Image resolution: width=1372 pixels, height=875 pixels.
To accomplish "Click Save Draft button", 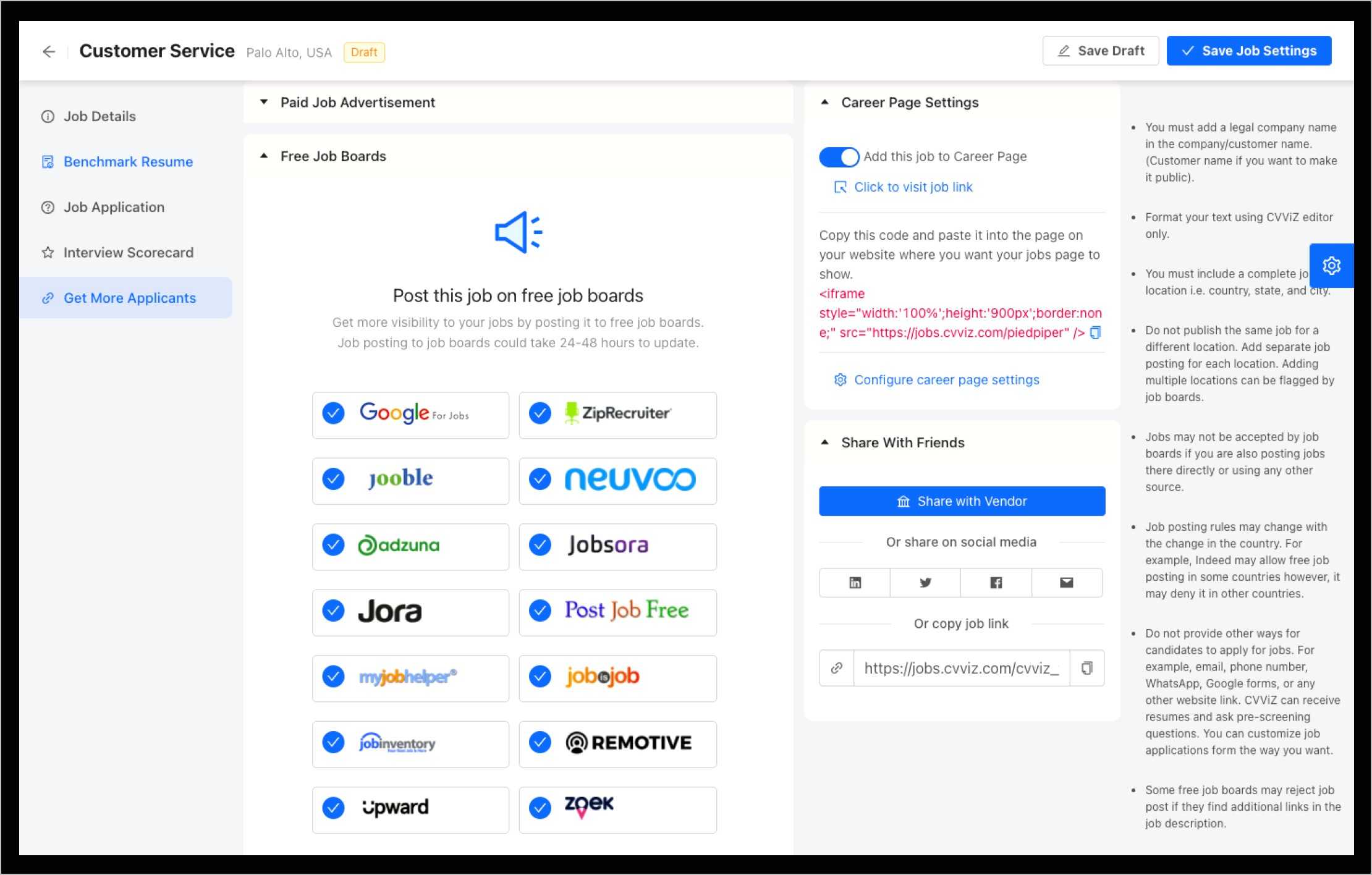I will click(x=1100, y=50).
